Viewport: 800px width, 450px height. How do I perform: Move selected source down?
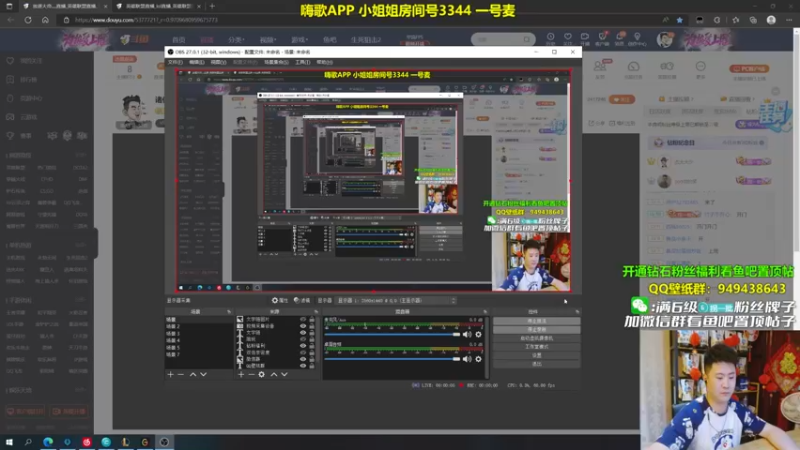pos(284,374)
